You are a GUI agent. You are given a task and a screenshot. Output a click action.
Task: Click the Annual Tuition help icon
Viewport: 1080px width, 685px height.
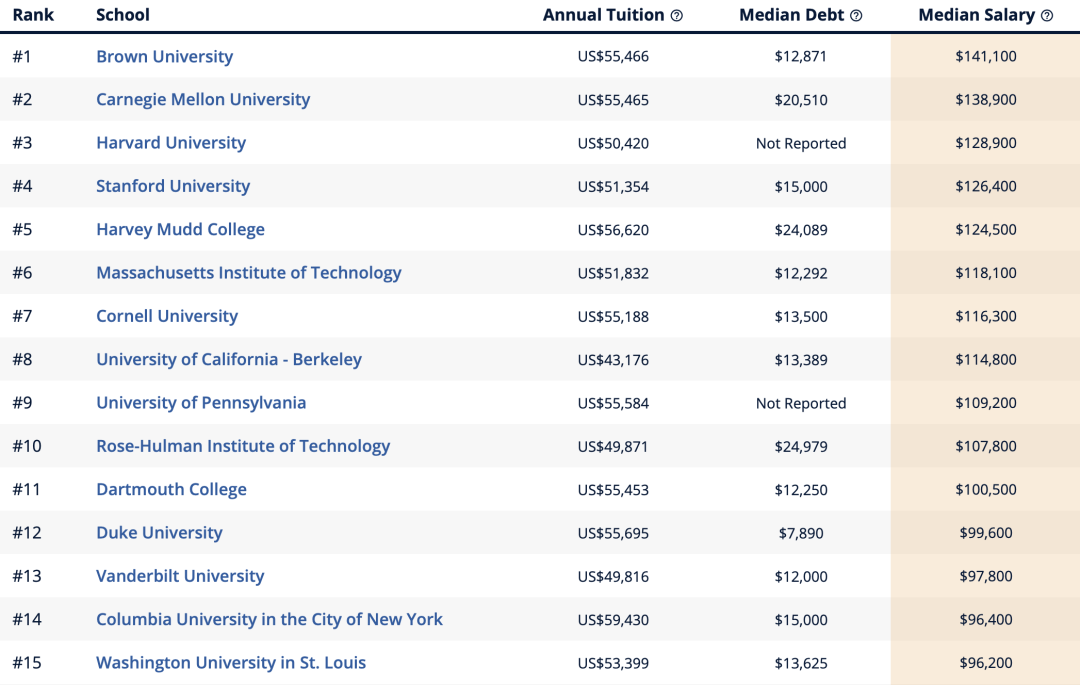click(676, 16)
